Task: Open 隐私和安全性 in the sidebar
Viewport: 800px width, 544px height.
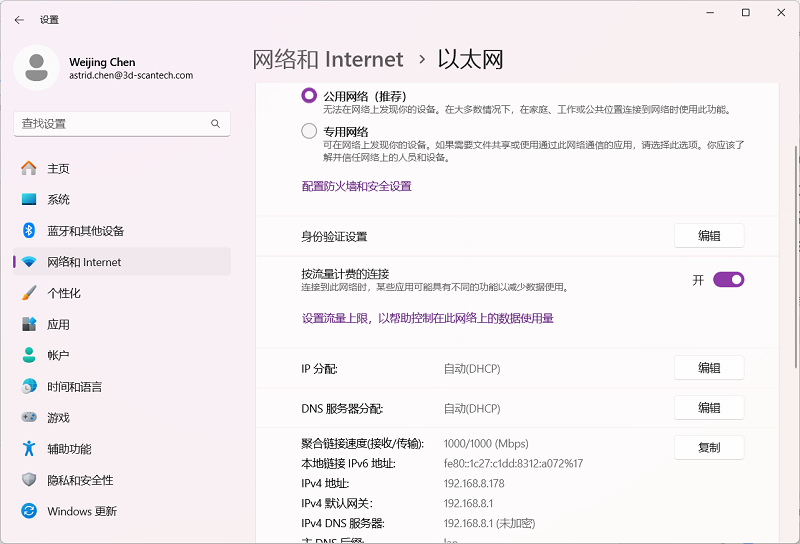Action: coord(122,480)
